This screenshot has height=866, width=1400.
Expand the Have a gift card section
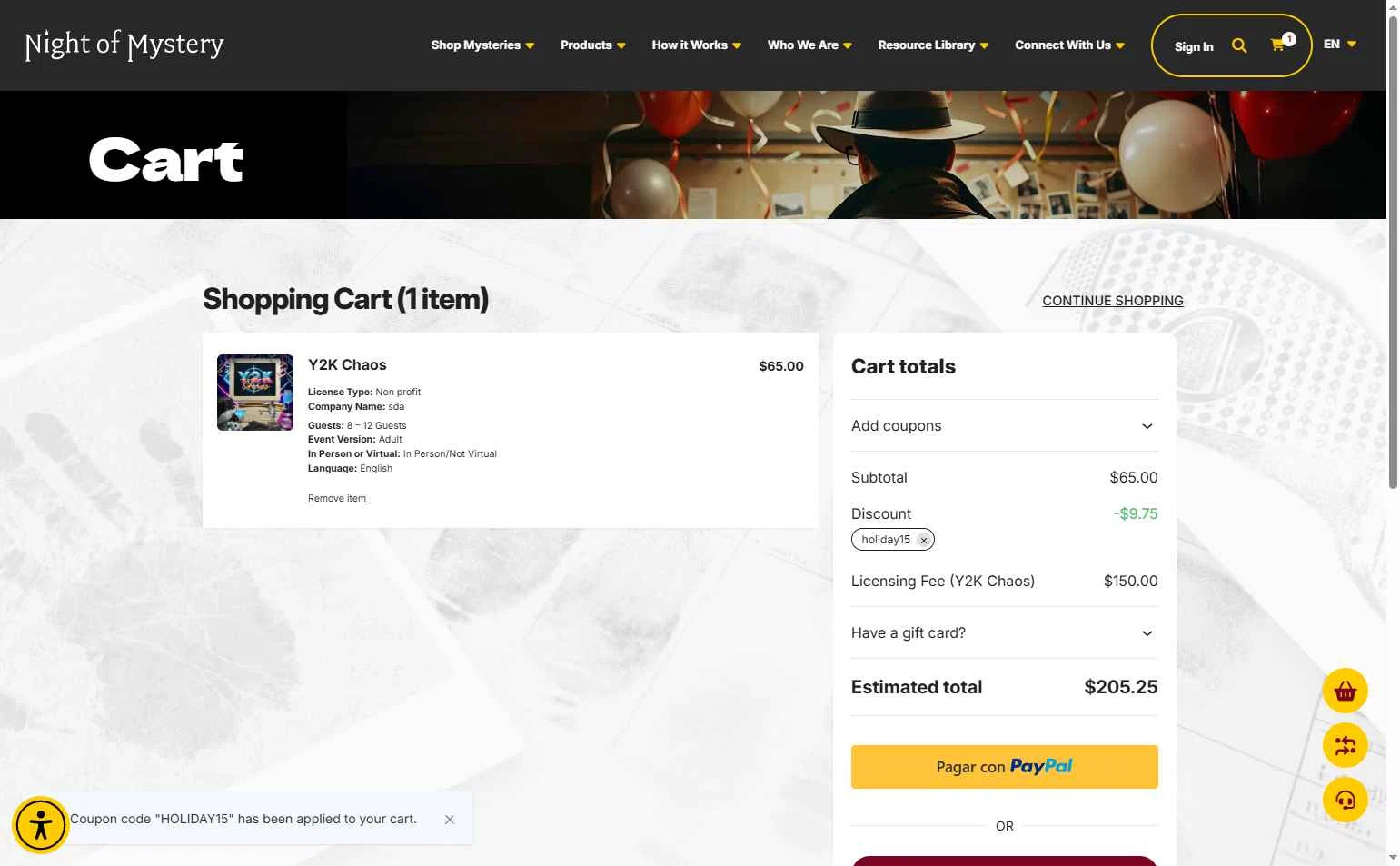pyautogui.click(x=1004, y=633)
